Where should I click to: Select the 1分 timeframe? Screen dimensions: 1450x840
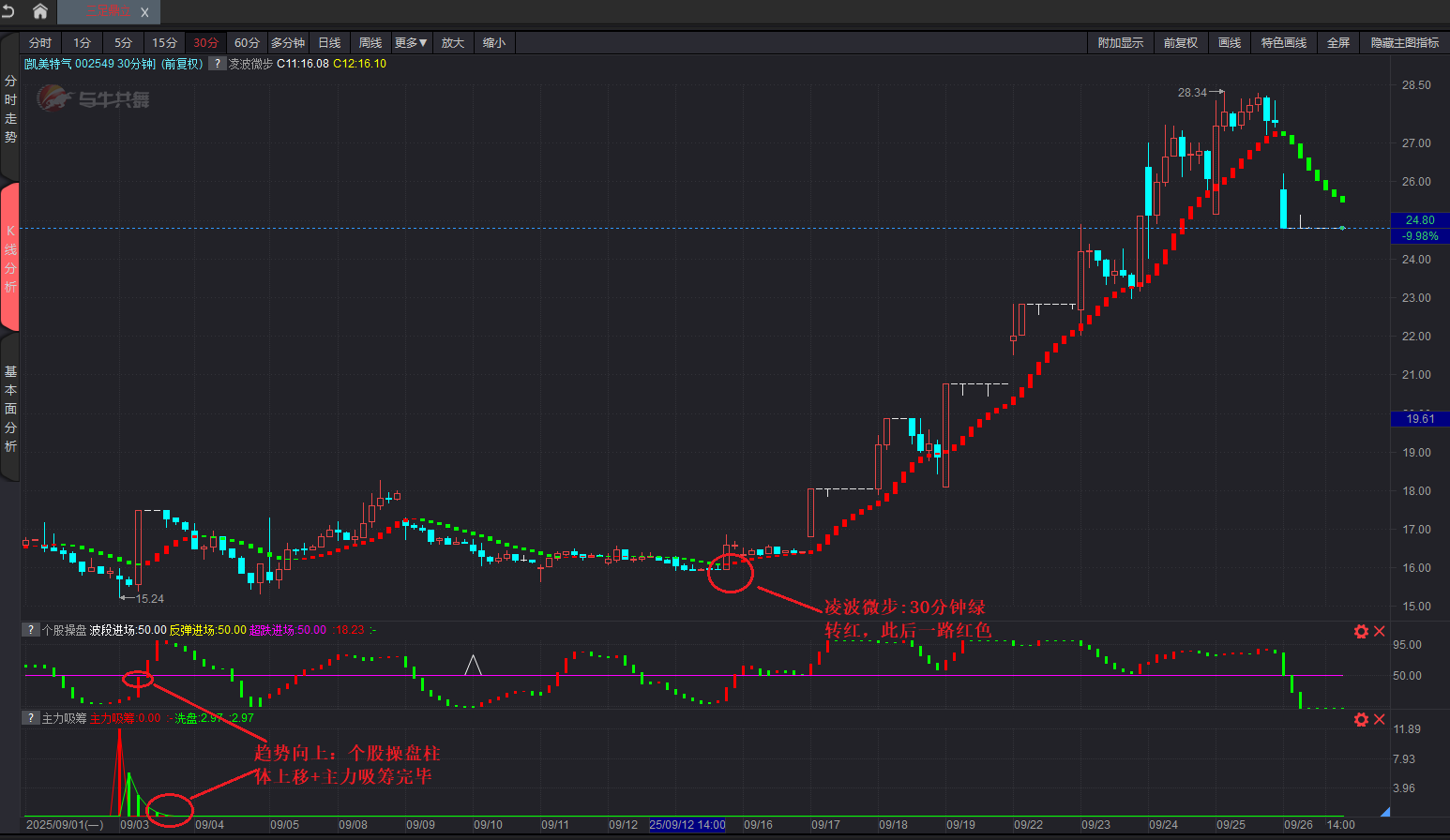click(x=83, y=43)
